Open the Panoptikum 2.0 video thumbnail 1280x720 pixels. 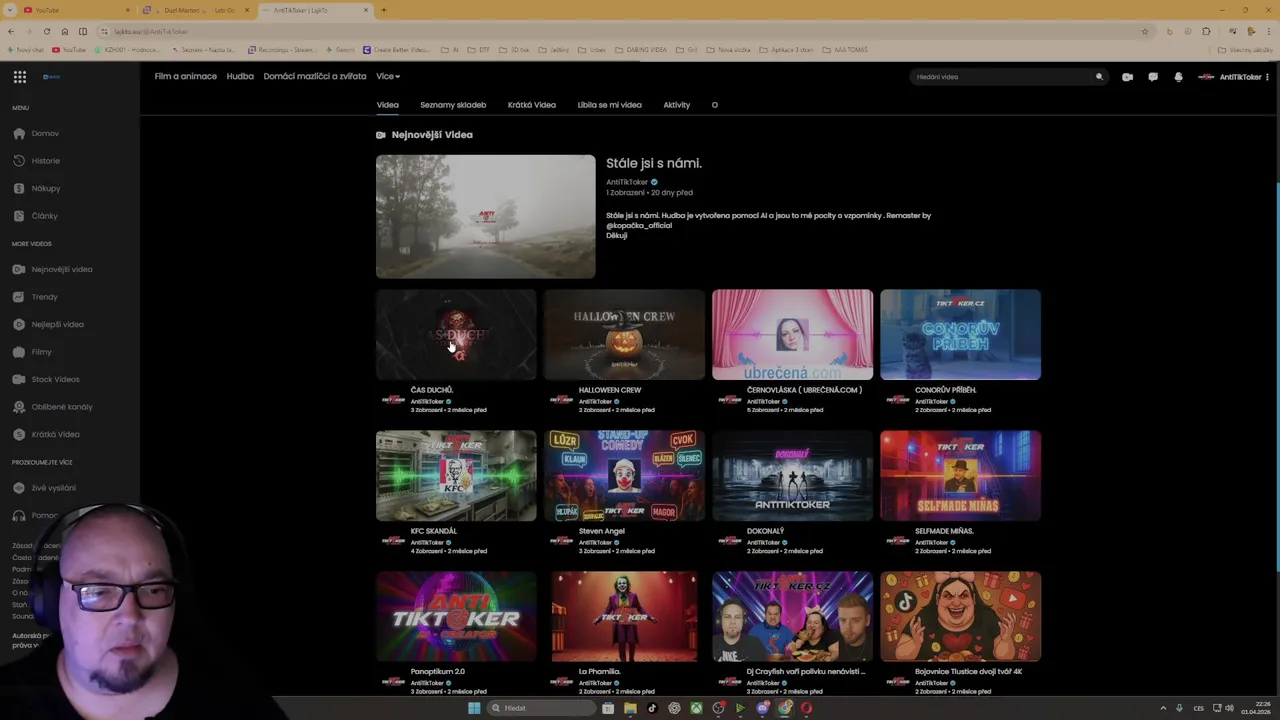(x=456, y=617)
